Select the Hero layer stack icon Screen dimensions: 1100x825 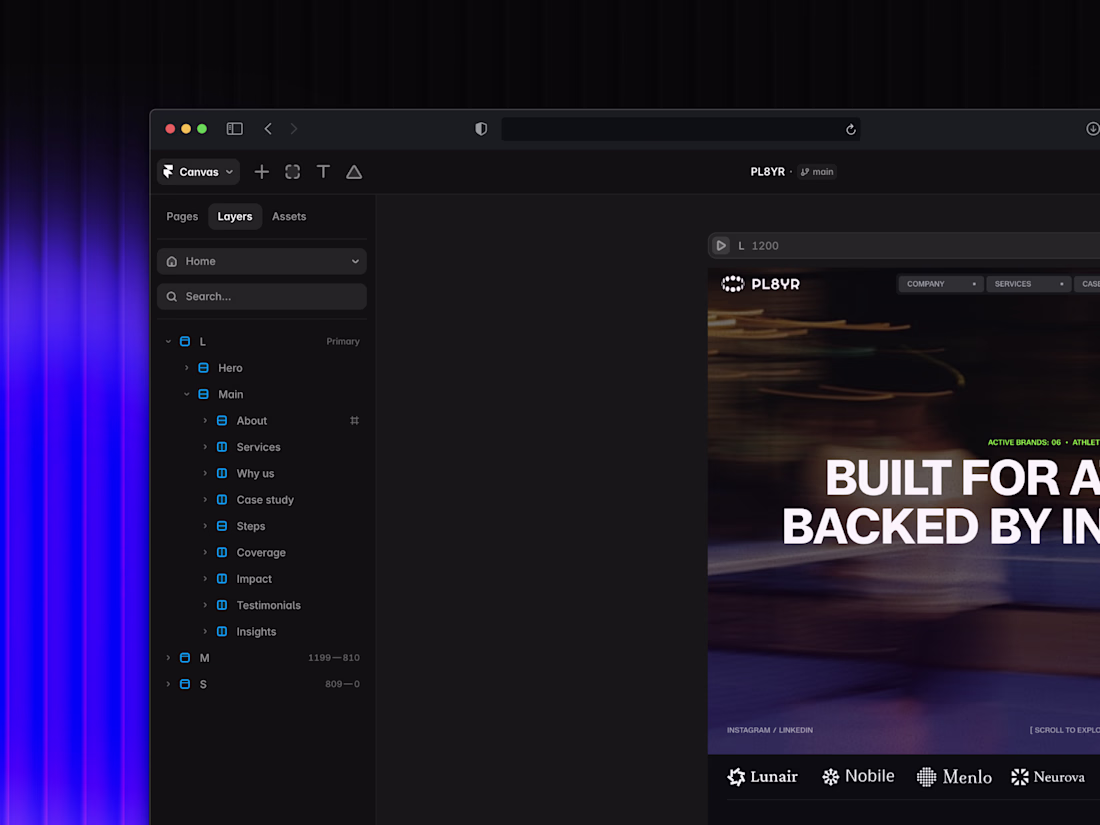coord(203,368)
